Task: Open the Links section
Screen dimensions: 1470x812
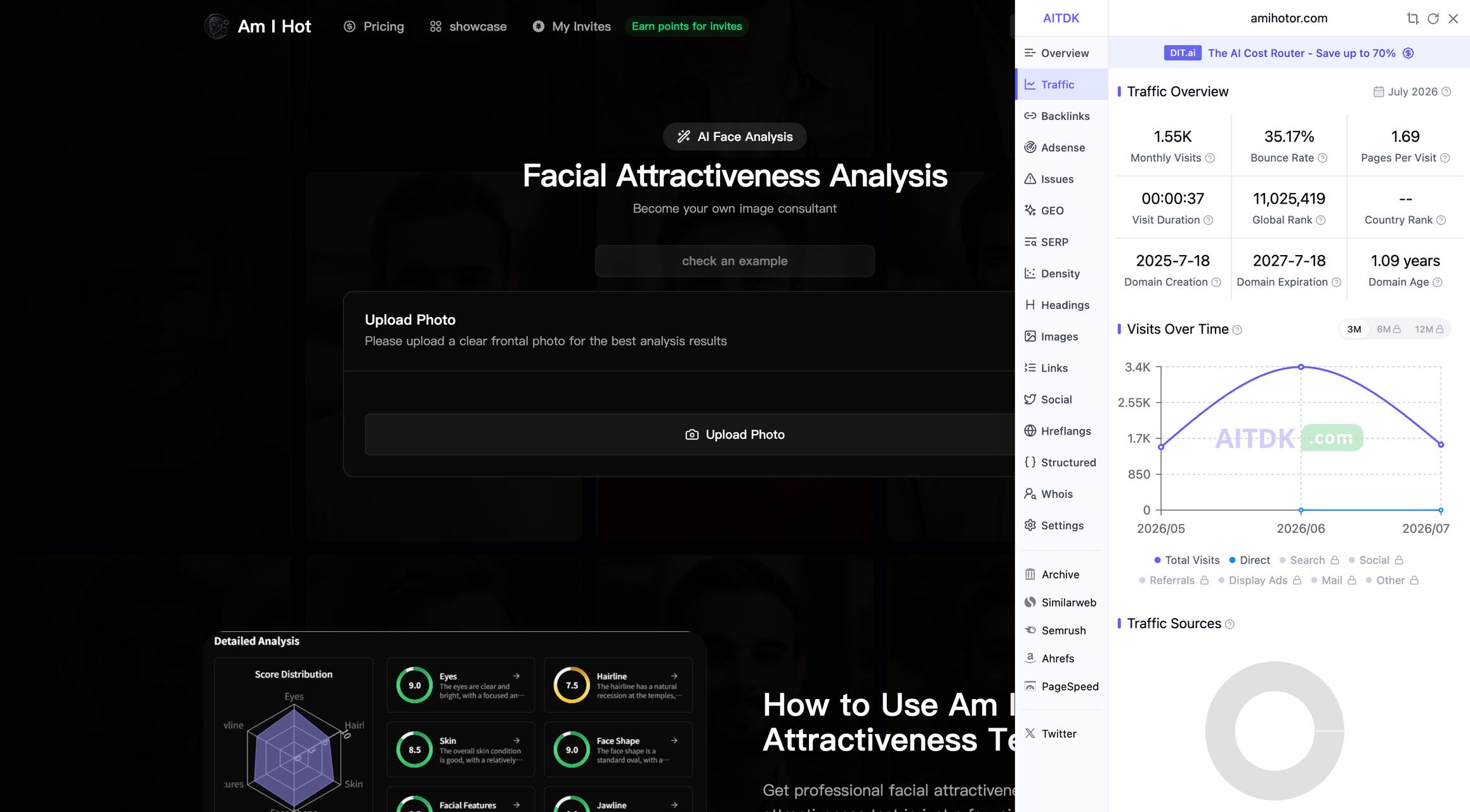Action: tap(1061, 368)
